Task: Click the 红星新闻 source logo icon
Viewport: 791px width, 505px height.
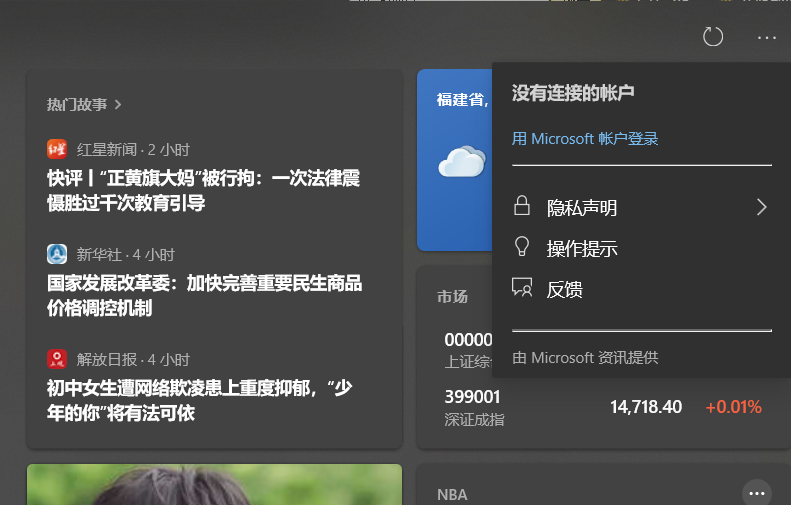Action: pos(57,149)
